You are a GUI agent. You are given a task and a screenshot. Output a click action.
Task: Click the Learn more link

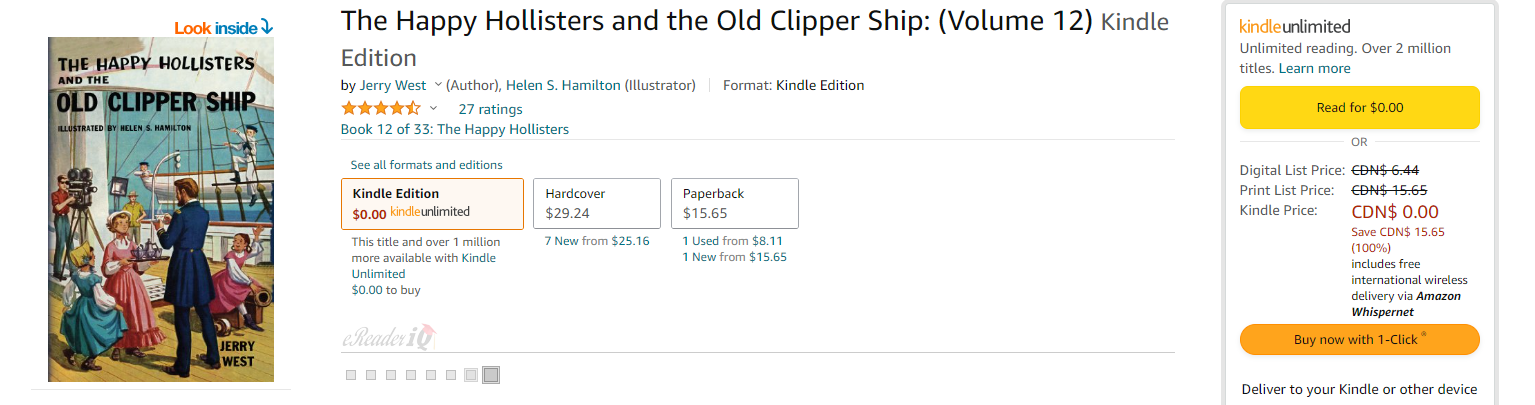click(1314, 68)
